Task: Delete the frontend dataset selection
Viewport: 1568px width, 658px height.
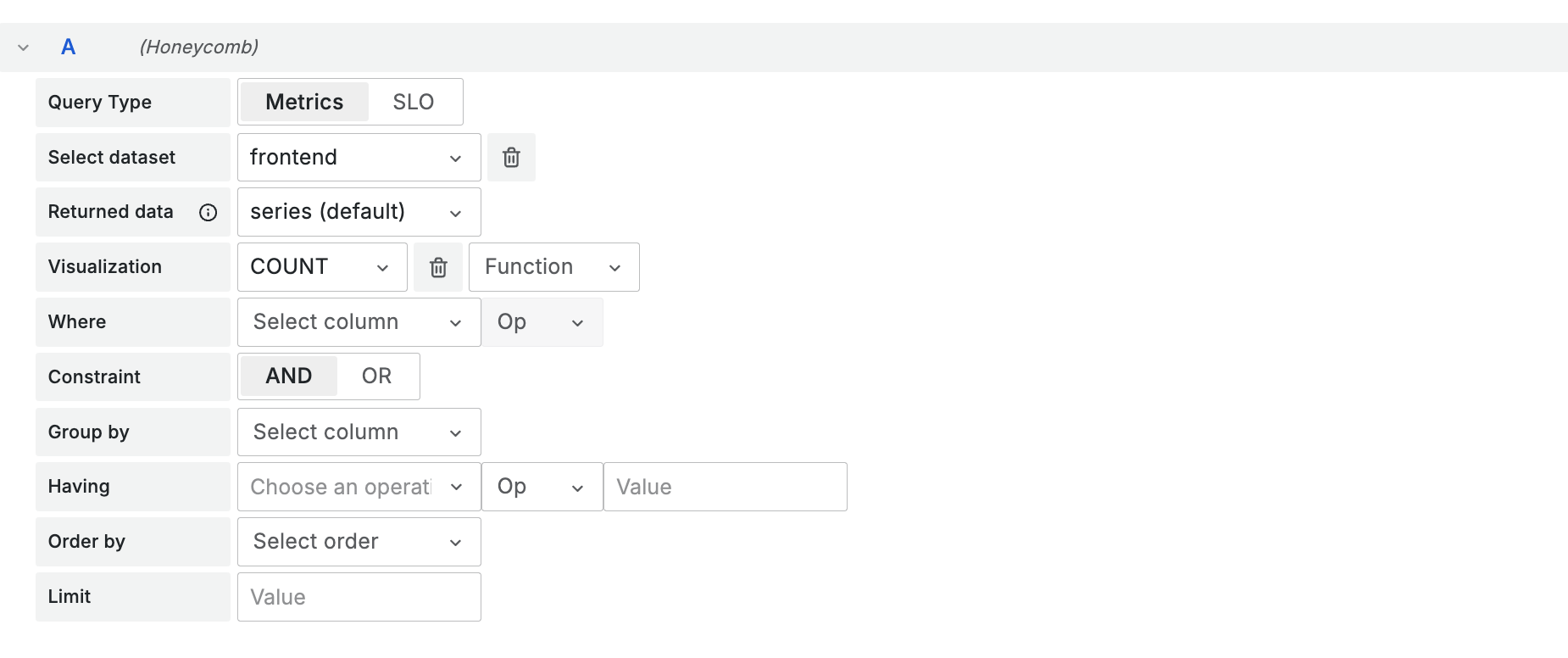Action: [511, 157]
